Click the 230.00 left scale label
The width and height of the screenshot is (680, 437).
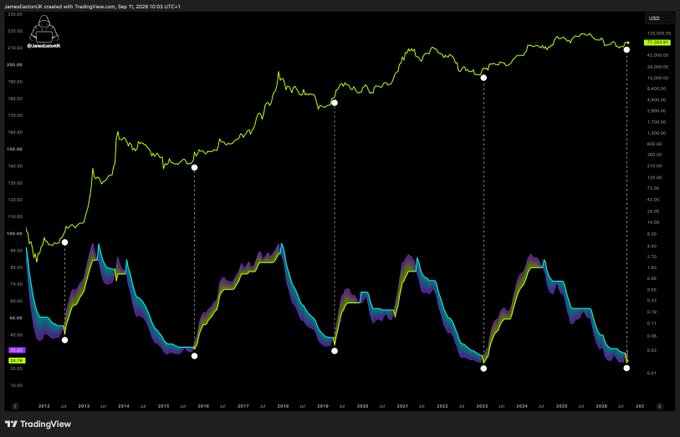click(16, 14)
